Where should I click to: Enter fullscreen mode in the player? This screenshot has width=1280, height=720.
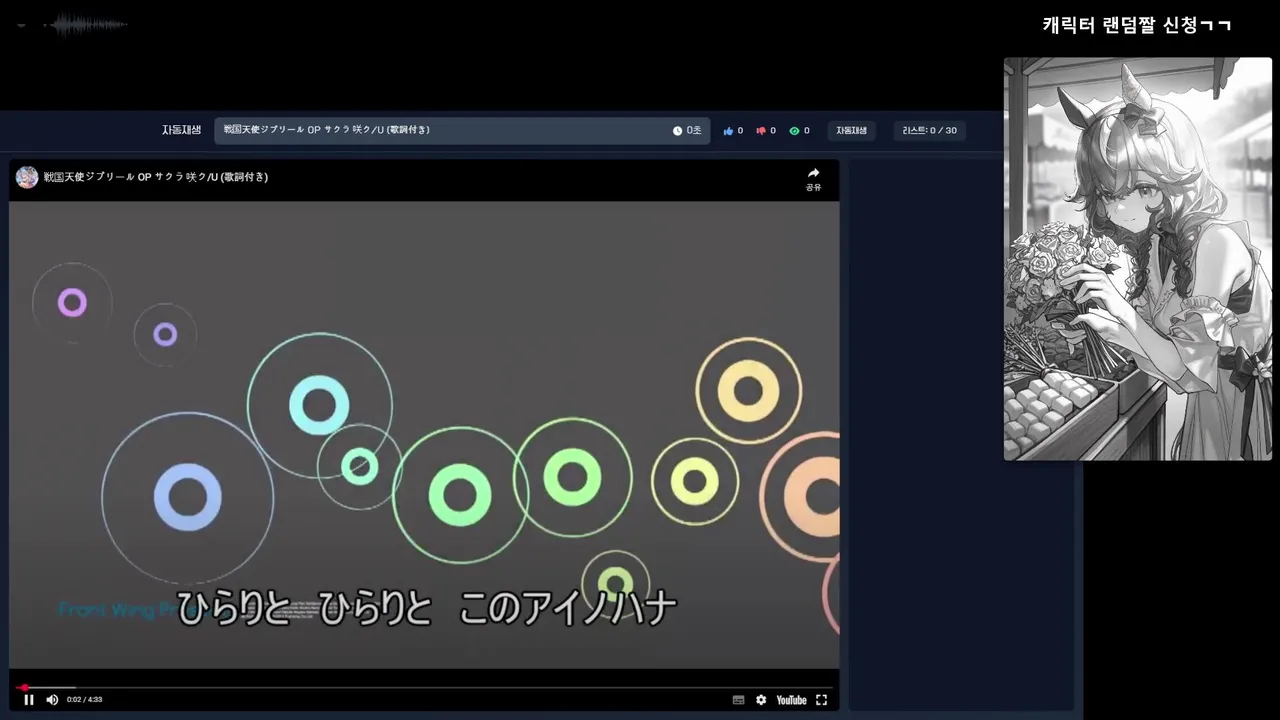coord(822,700)
